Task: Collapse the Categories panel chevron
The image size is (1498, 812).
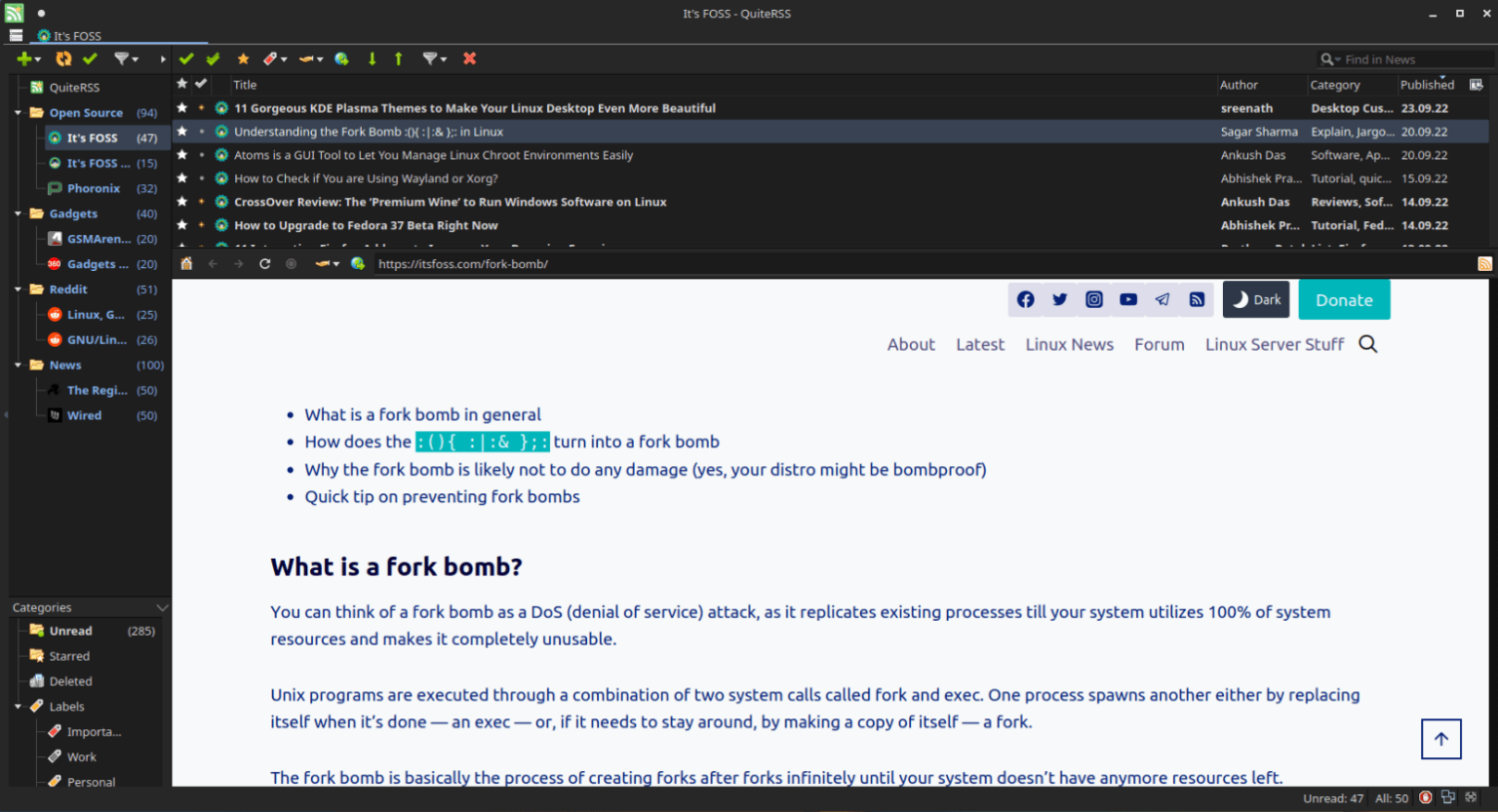Action: pyautogui.click(x=162, y=607)
